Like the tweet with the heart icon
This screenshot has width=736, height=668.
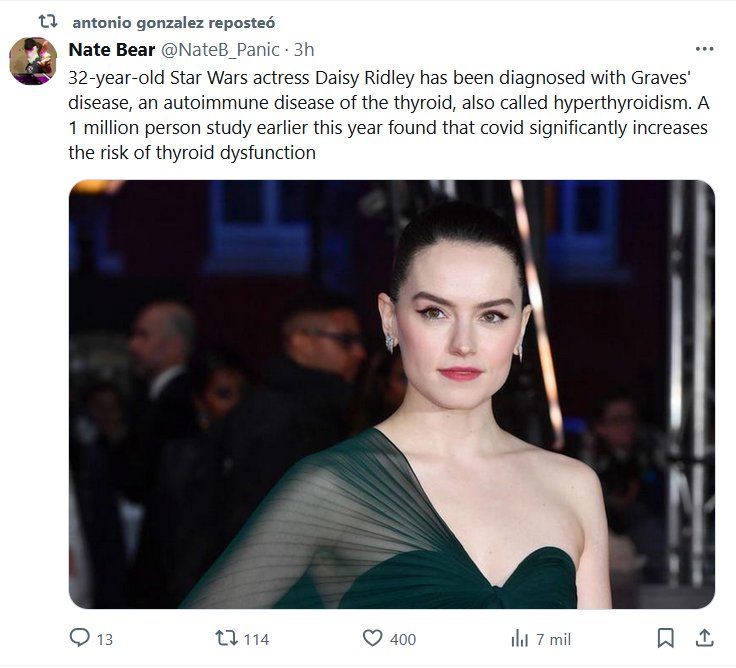pos(372,638)
